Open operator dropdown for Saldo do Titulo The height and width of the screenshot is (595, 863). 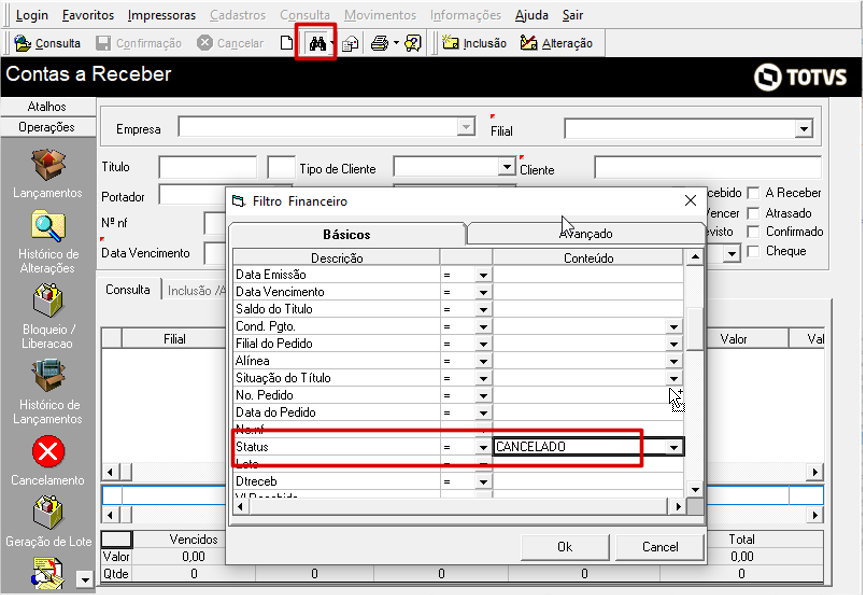coord(483,309)
